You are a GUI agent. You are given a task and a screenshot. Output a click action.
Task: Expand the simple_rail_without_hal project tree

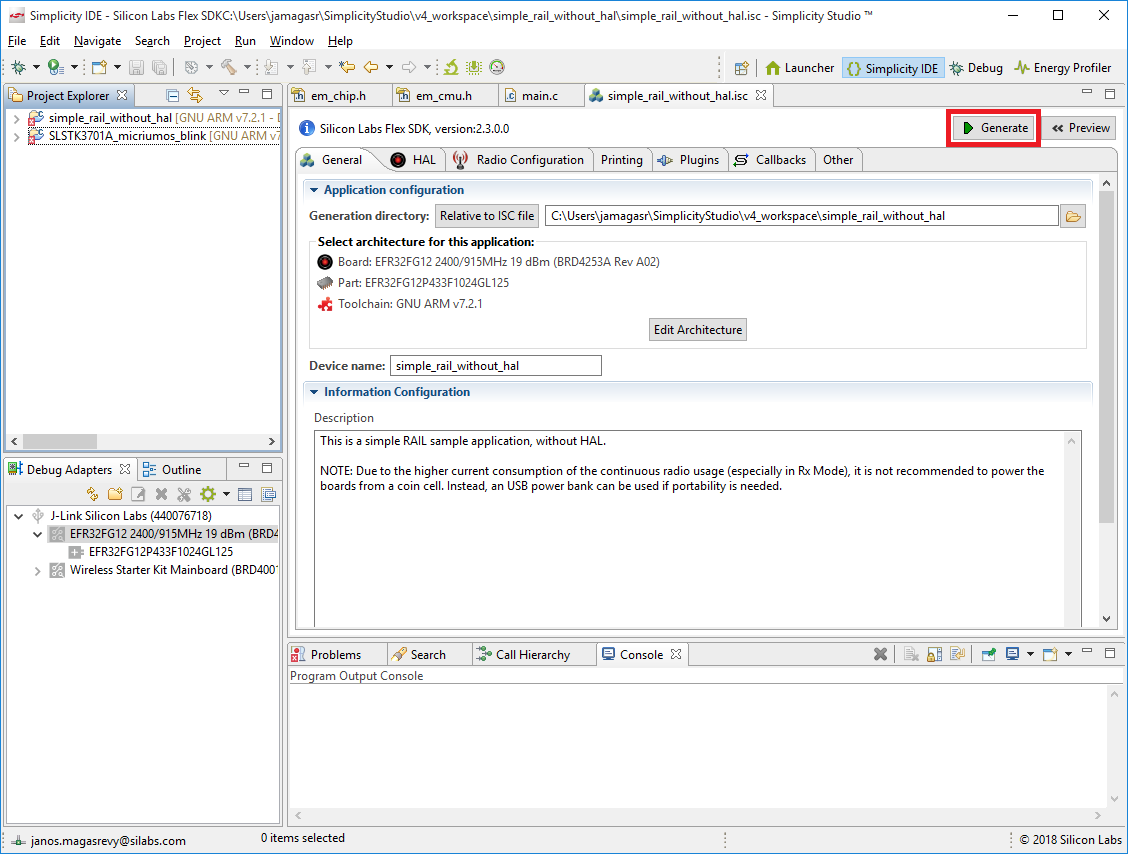[17, 118]
